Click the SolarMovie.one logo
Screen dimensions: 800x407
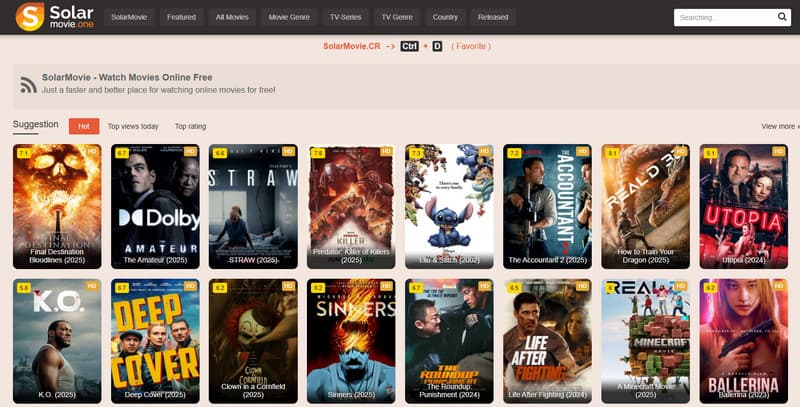(55, 17)
